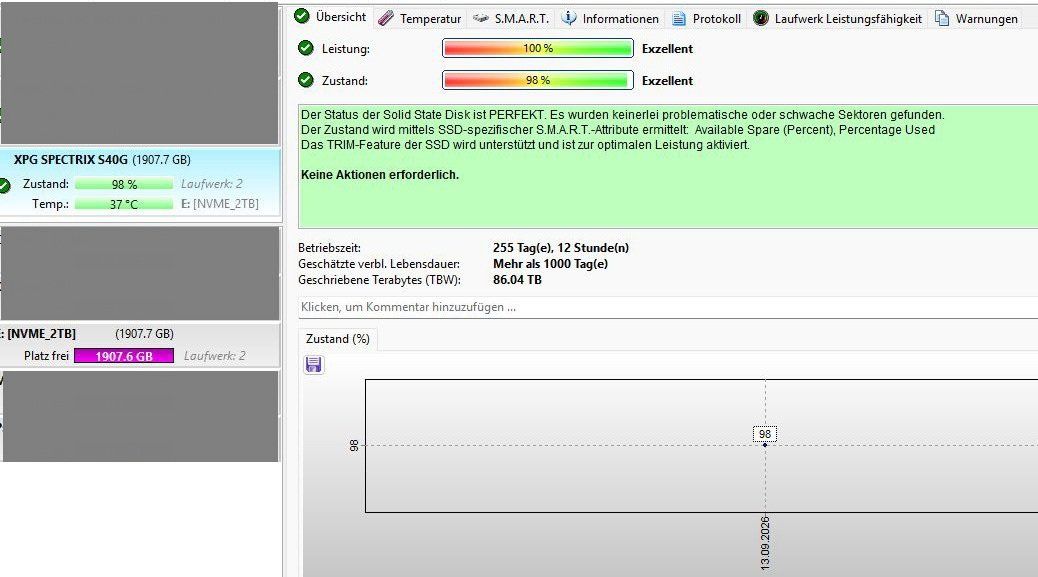Image resolution: width=1038 pixels, height=577 pixels.
Task: Click the Leistung 100 % progress bar
Action: point(538,48)
